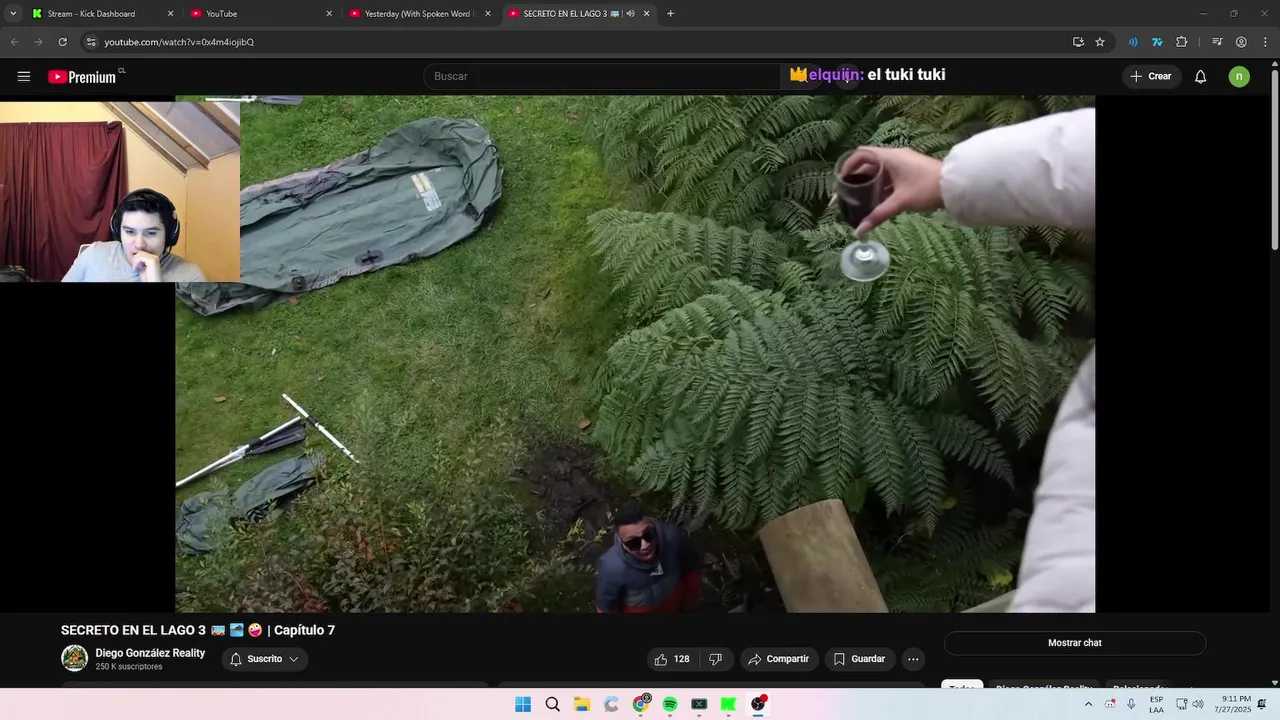Open the notification center bell in tray
The width and height of the screenshot is (1280, 720).
[x=1262, y=704]
